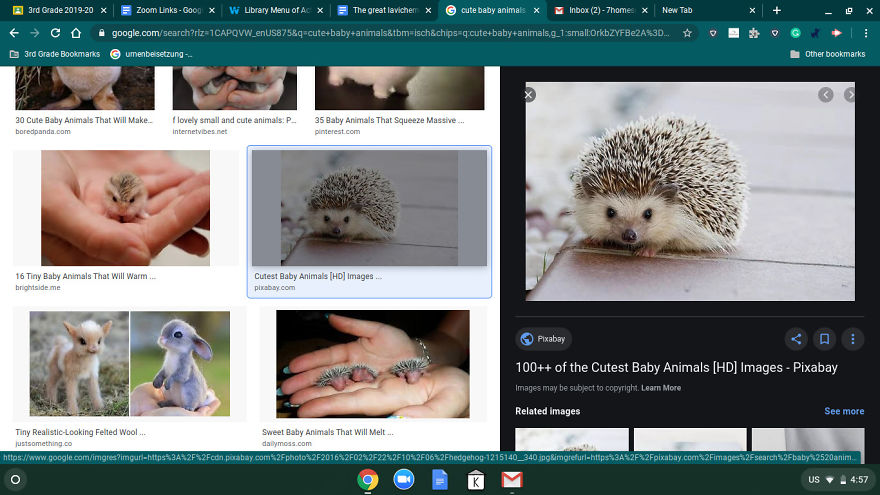Switch to the Inbox (2) tab
The width and height of the screenshot is (880, 495).
click(x=595, y=10)
